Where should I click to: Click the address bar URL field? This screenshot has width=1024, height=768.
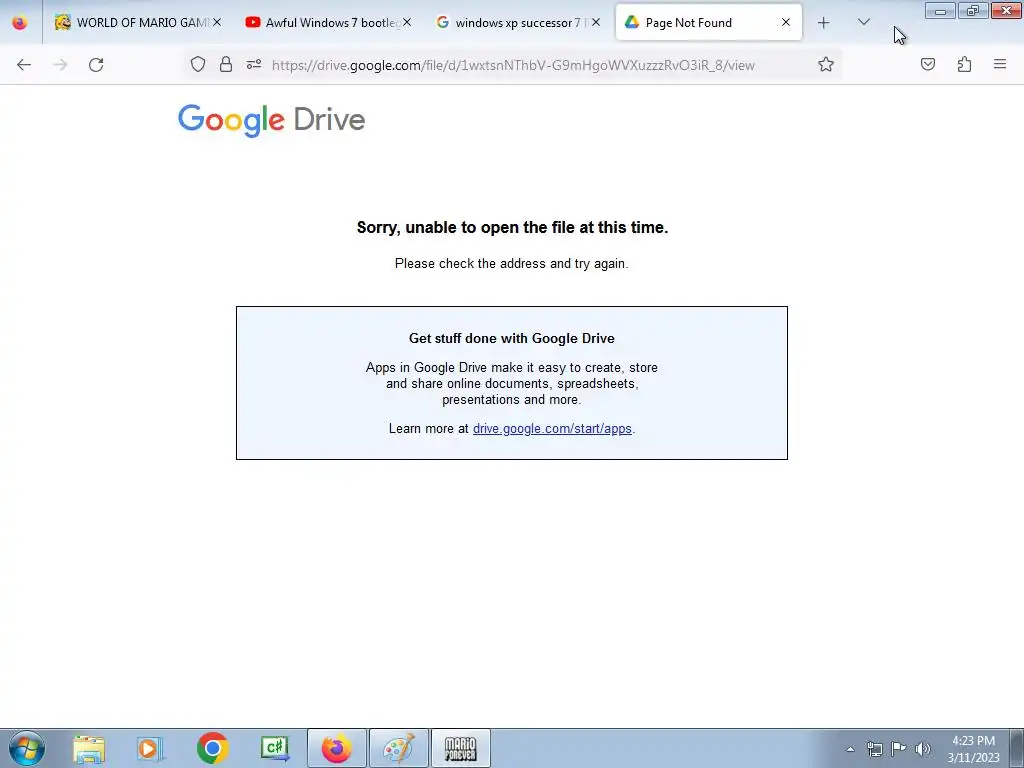513,65
